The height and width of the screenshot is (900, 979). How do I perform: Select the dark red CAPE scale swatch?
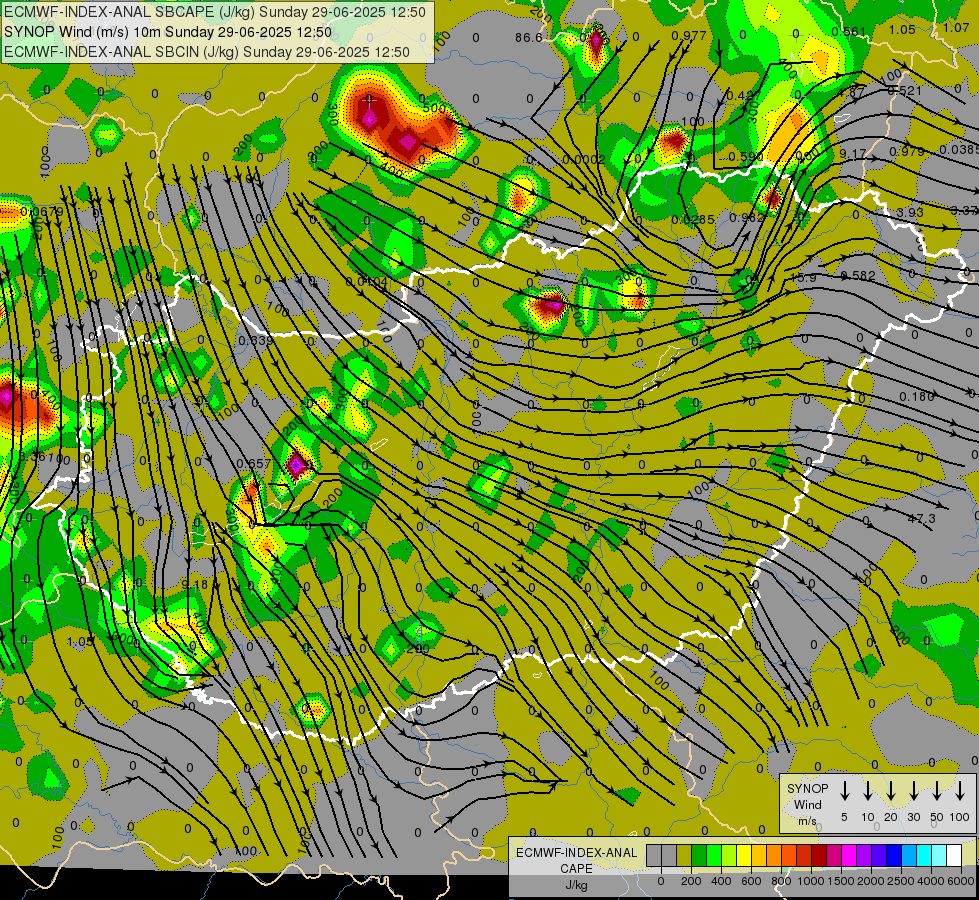pos(819,856)
